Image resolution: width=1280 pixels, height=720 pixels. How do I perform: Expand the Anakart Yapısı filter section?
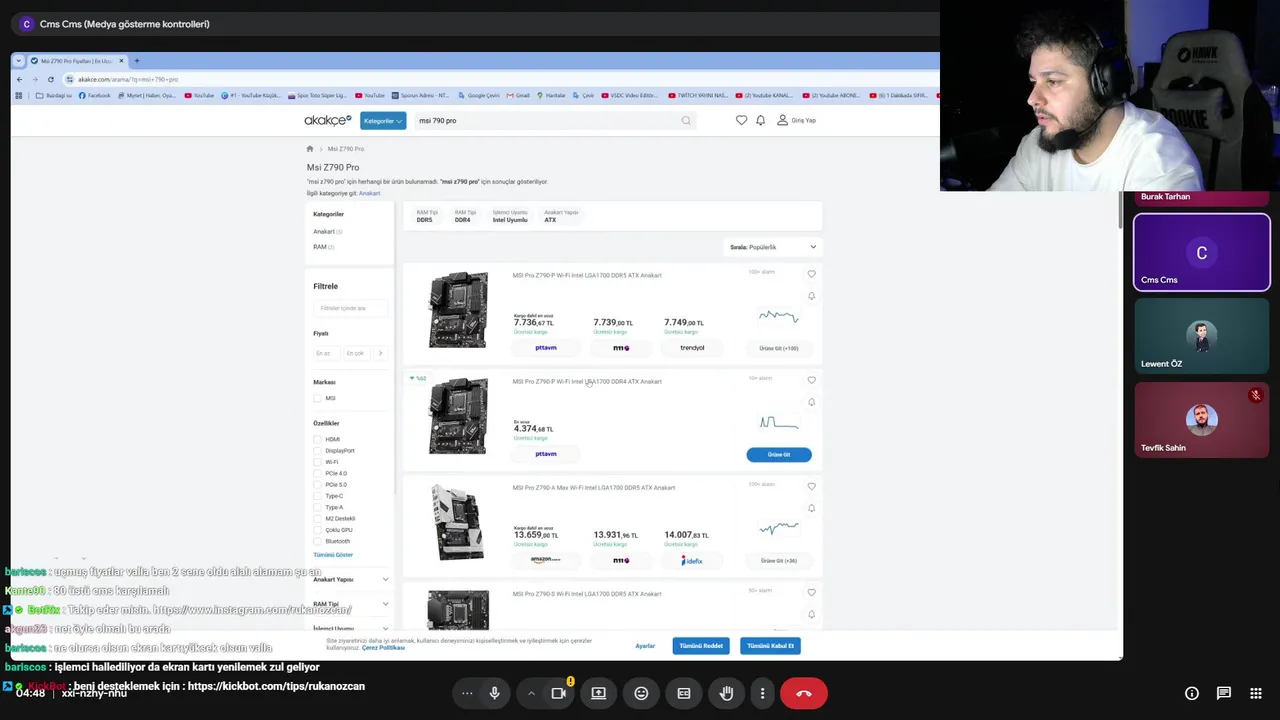(x=351, y=579)
